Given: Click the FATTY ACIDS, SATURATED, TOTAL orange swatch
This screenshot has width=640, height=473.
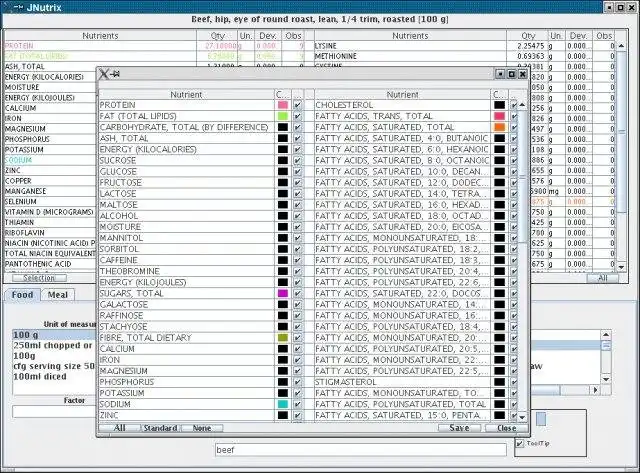Looking at the screenshot, I should (x=499, y=127).
